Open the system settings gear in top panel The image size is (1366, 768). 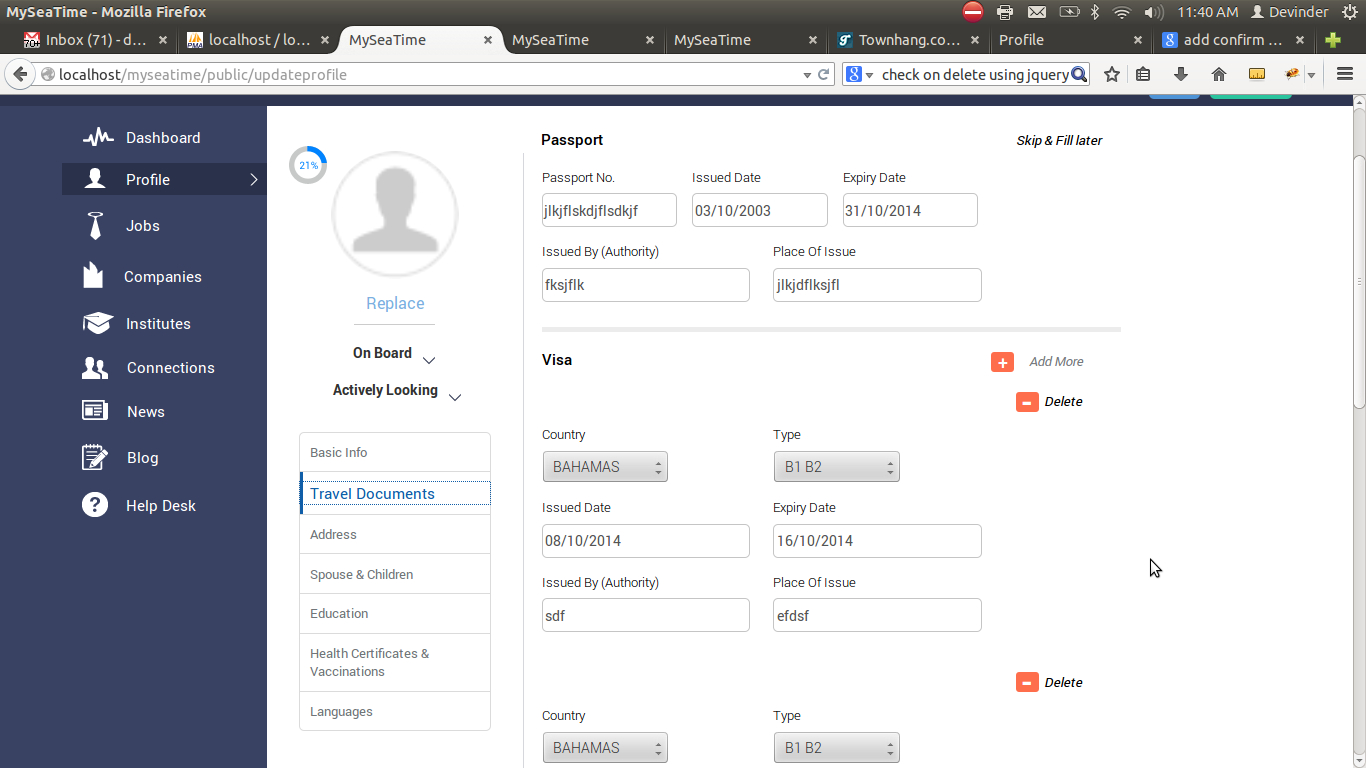coord(1350,12)
